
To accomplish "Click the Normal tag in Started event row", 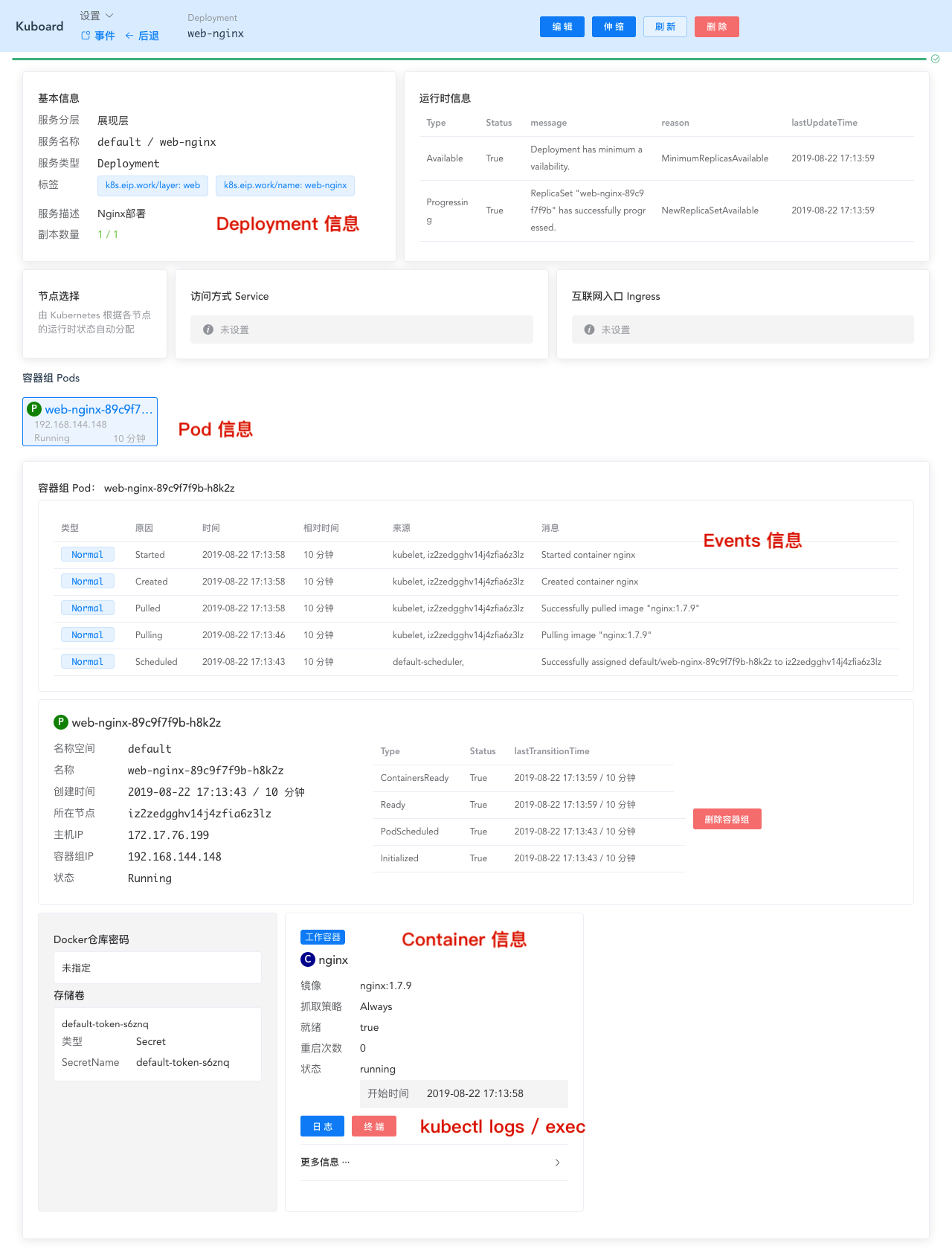I will 88,554.
